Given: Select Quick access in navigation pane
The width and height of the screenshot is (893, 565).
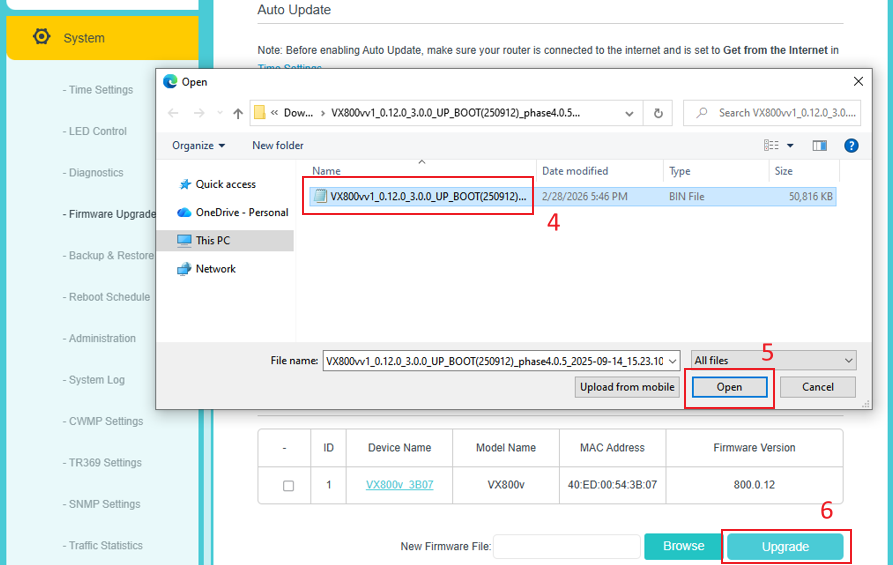Looking at the screenshot, I should (226, 185).
